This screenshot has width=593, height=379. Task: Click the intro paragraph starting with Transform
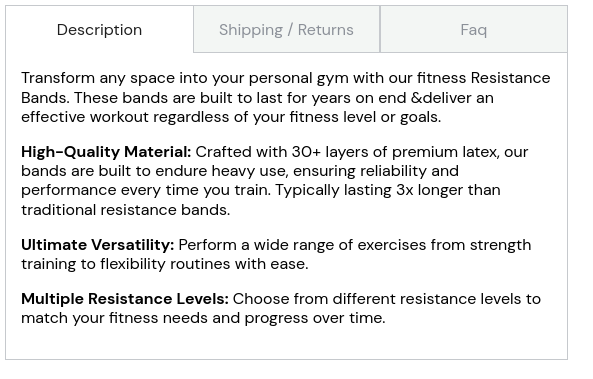(286, 97)
